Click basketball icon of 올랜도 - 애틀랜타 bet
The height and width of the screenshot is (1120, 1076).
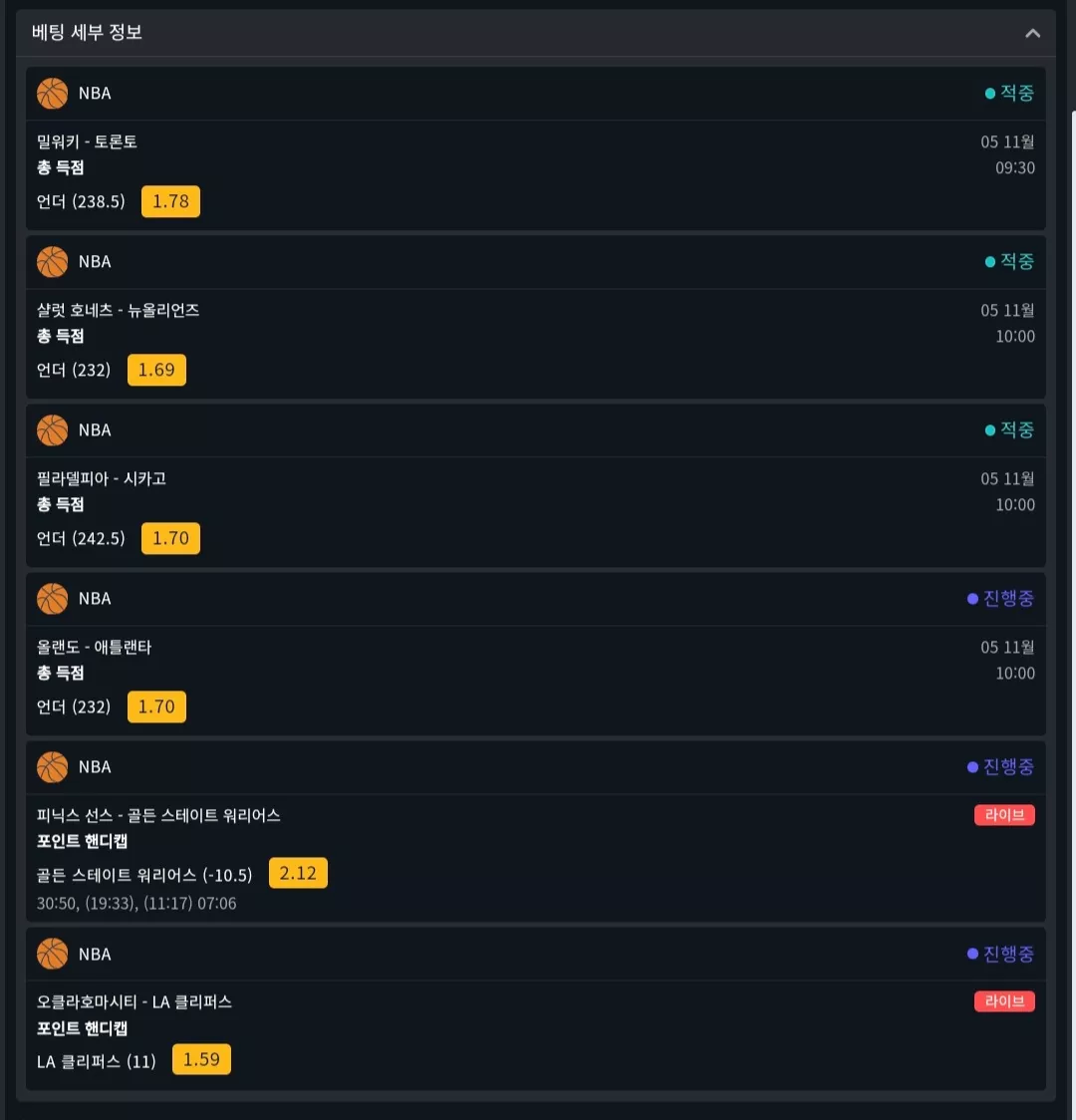52,599
